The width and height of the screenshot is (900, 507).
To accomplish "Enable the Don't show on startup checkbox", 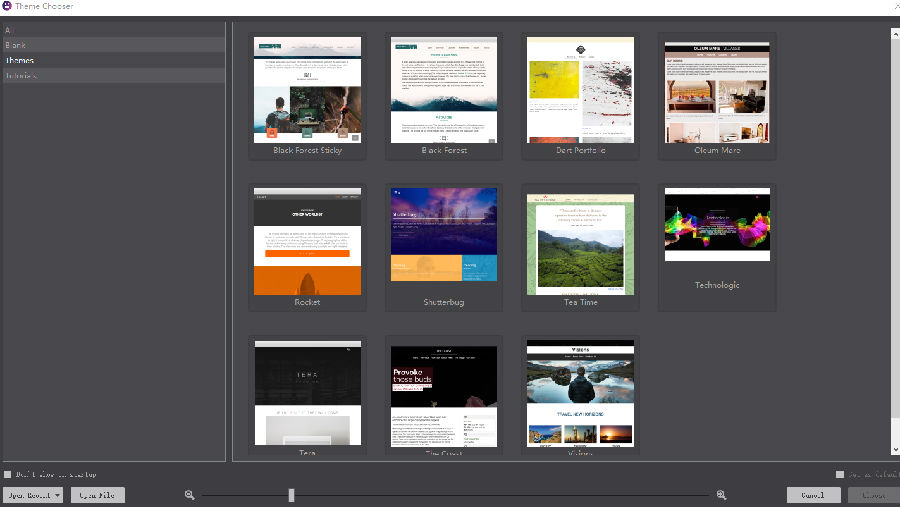I will click(x=8, y=474).
